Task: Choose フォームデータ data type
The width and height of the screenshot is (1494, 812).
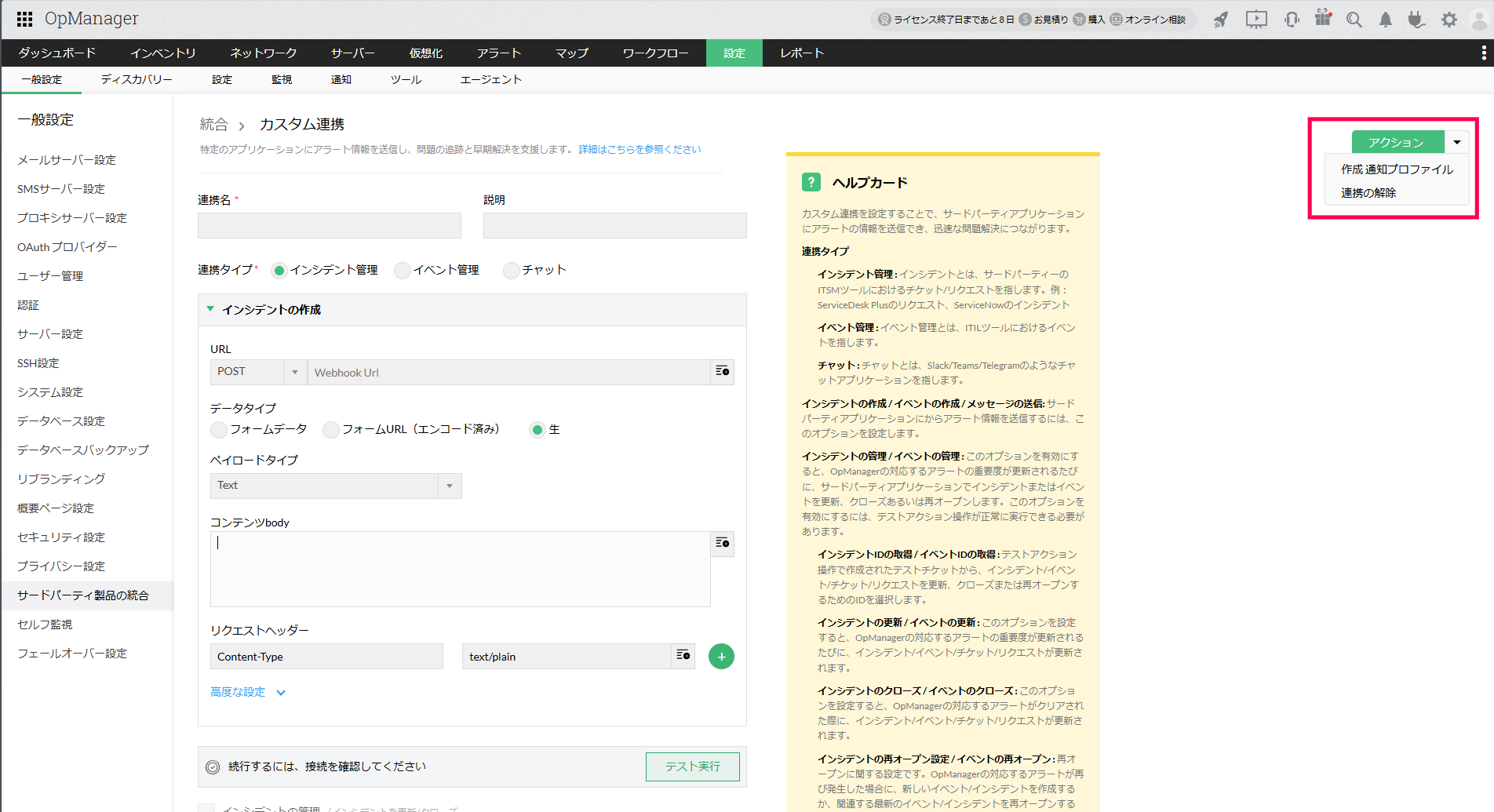Action: (219, 430)
